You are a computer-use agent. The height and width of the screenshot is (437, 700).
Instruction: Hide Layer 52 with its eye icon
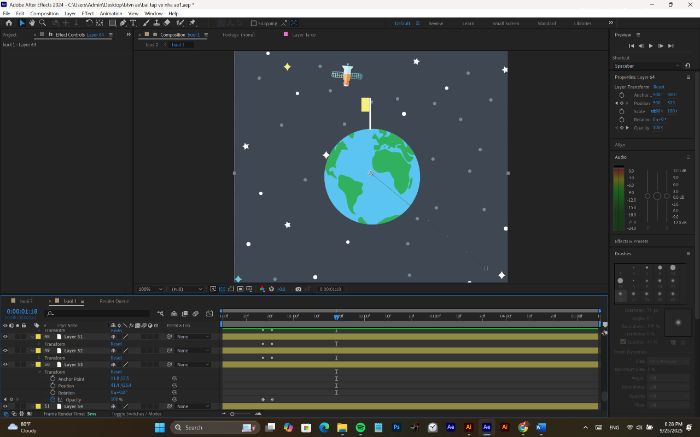click(x=5, y=350)
